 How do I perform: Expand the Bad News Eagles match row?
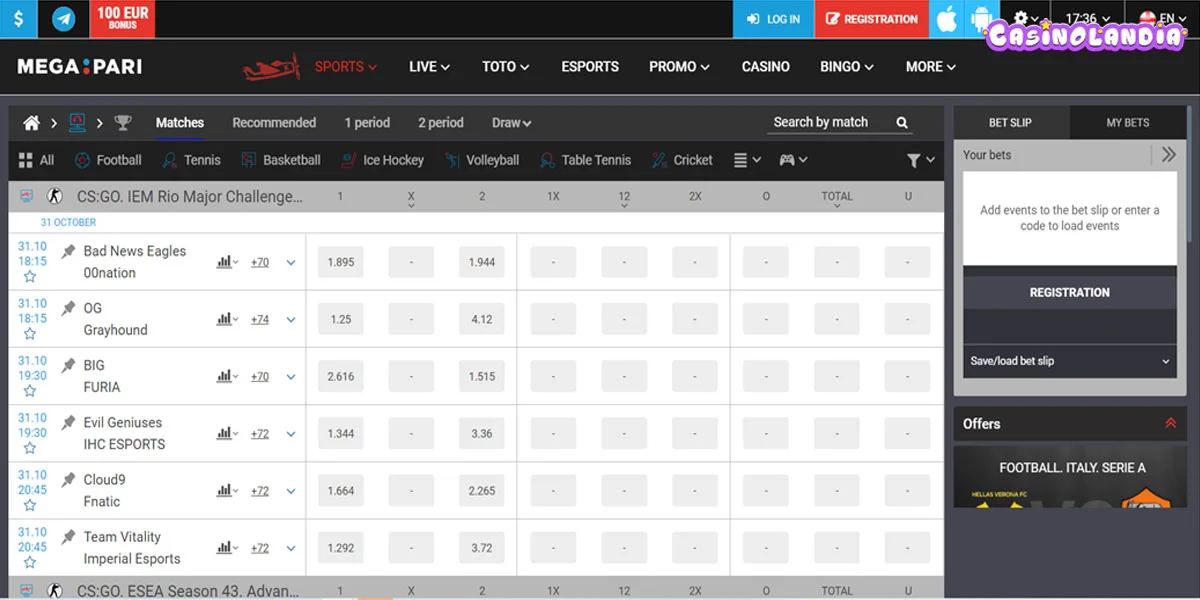pyautogui.click(x=291, y=263)
